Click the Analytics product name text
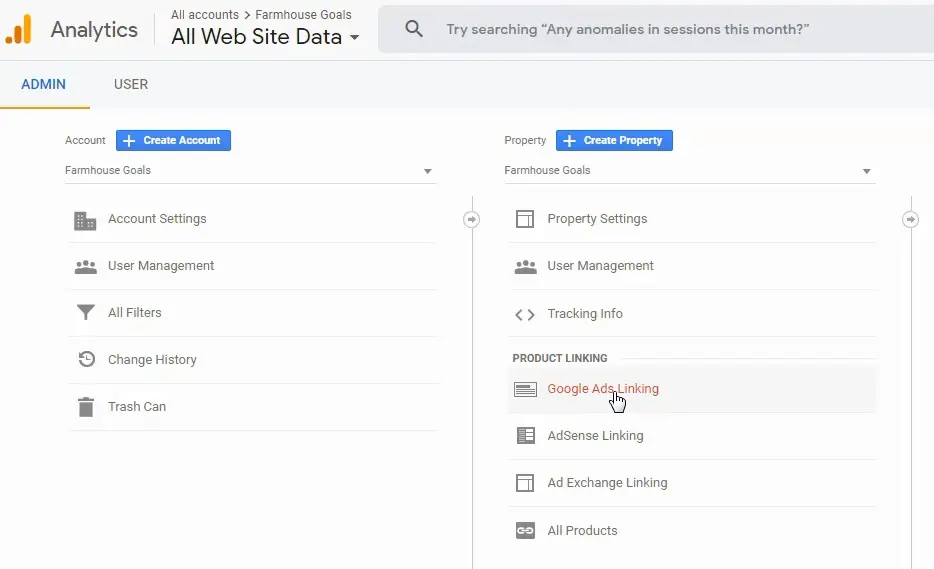The image size is (934, 569). tap(94, 30)
